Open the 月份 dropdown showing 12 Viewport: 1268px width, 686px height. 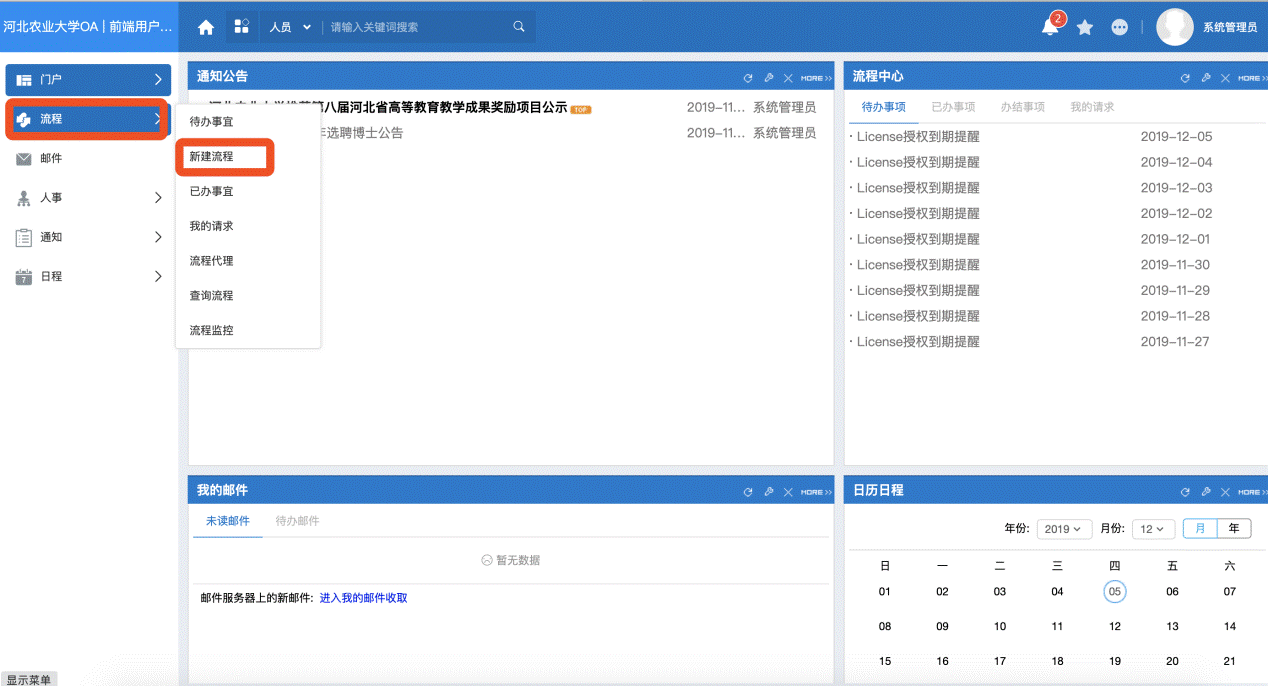(1151, 528)
